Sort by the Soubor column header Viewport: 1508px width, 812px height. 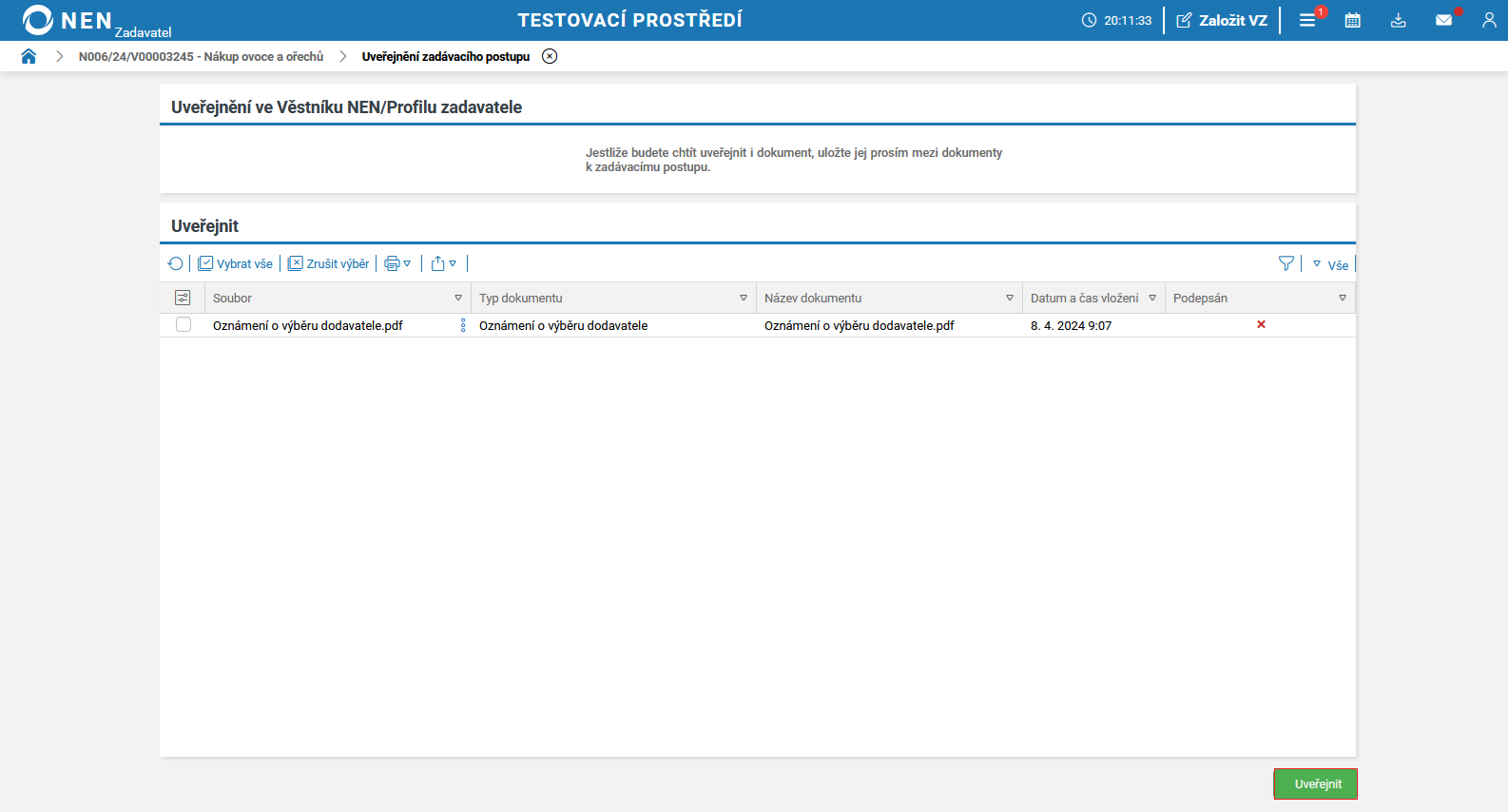[232, 298]
